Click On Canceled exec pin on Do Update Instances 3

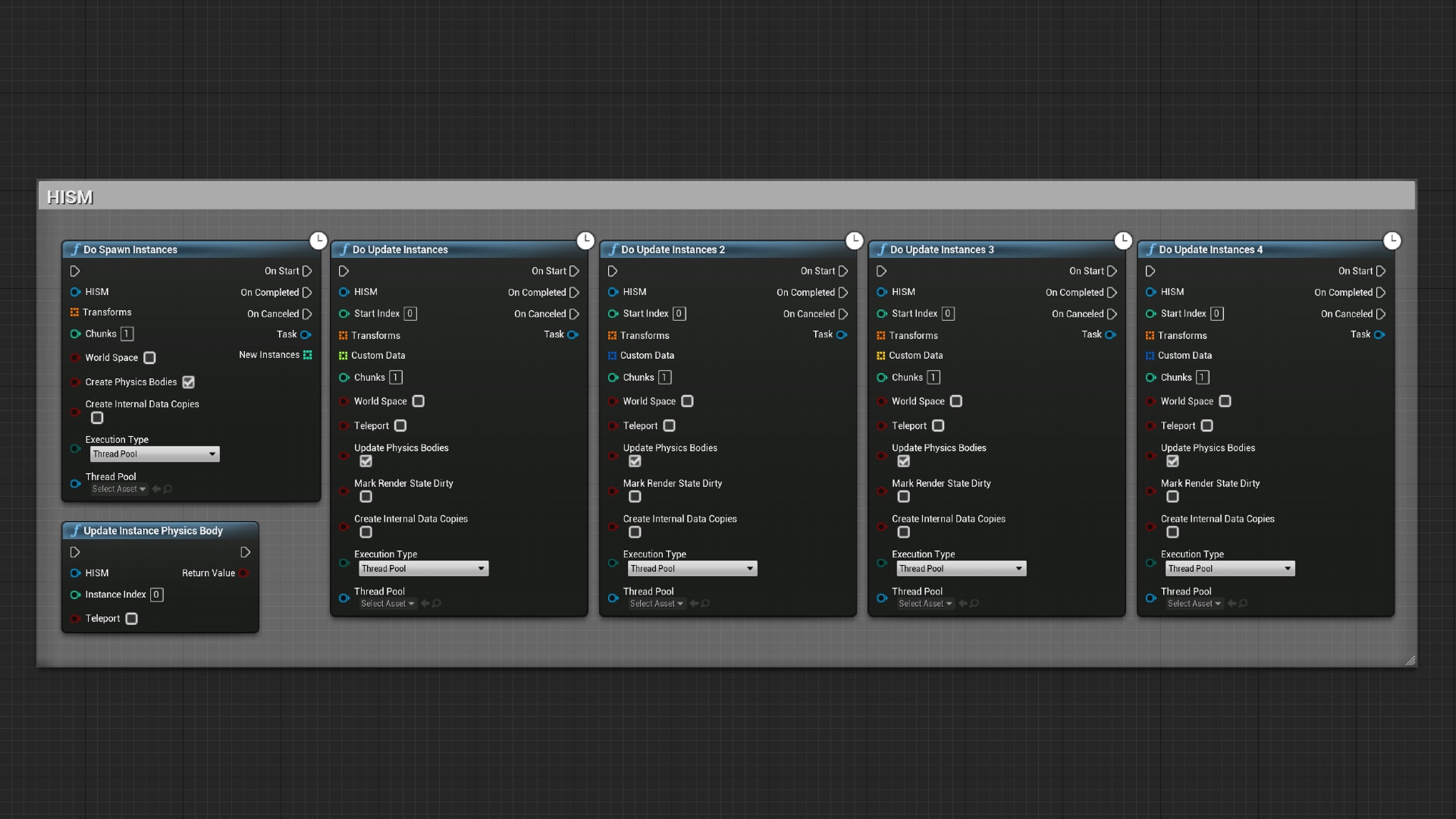(x=1112, y=313)
